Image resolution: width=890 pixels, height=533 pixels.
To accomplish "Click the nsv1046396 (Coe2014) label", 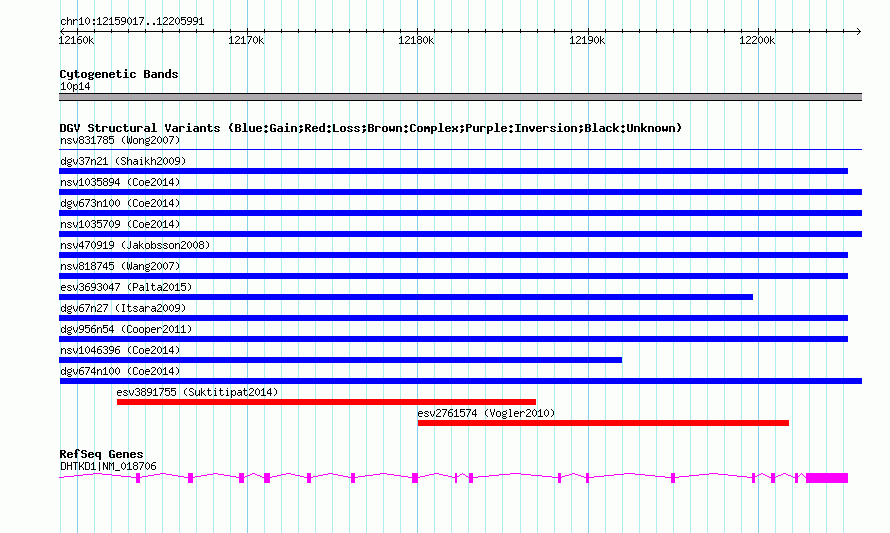I will 120,350.
